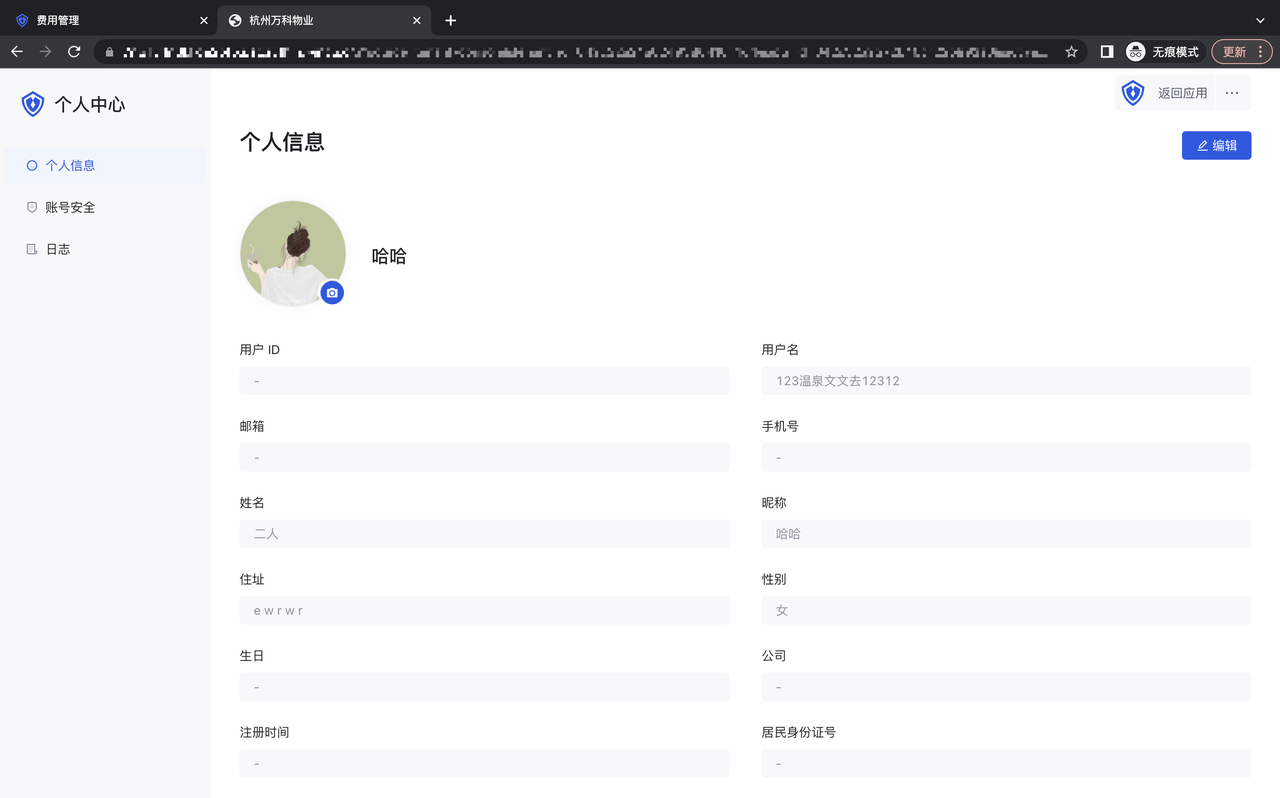This screenshot has height=798, width=1280.
Task: Open the 更新 browser update menu
Action: coord(1242,52)
